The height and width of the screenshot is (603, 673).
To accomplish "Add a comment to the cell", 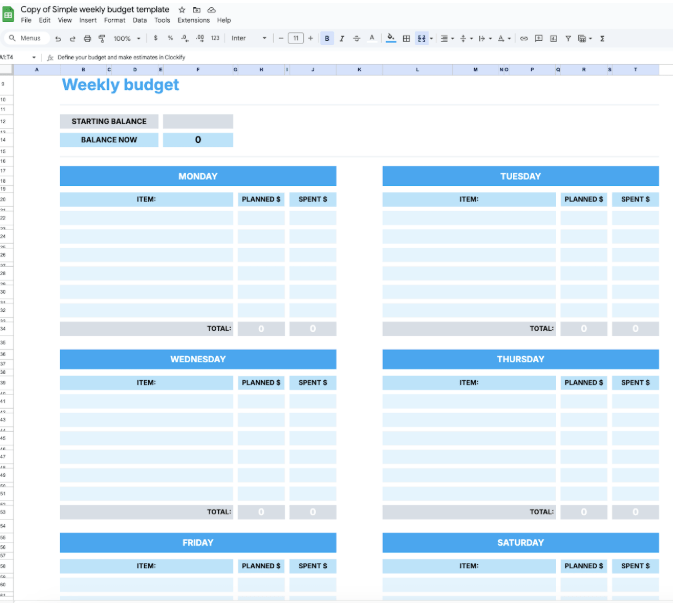I will pos(538,39).
